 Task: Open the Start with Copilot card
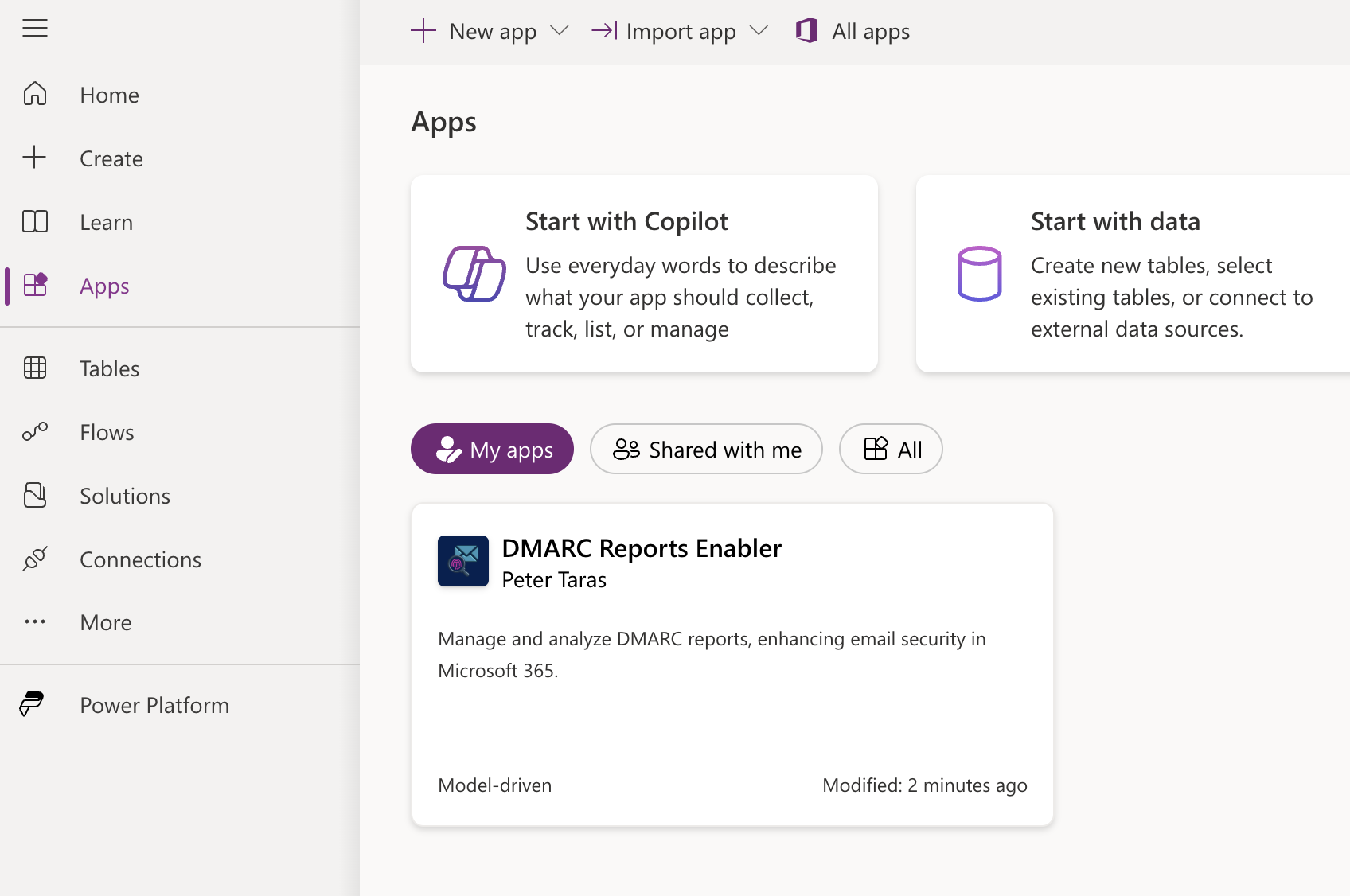point(644,274)
